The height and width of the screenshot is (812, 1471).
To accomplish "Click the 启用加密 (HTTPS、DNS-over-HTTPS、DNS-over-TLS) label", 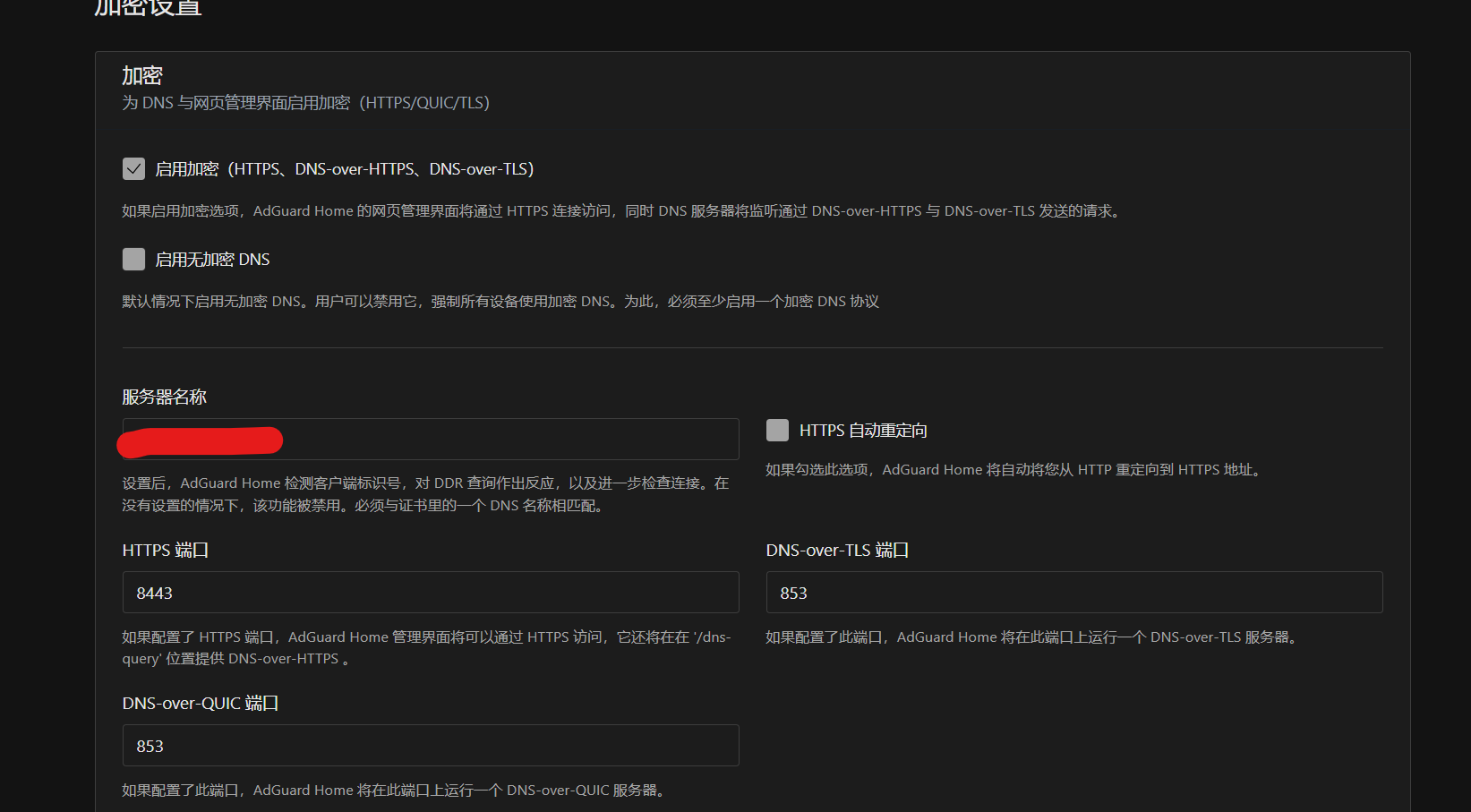I will [x=344, y=169].
